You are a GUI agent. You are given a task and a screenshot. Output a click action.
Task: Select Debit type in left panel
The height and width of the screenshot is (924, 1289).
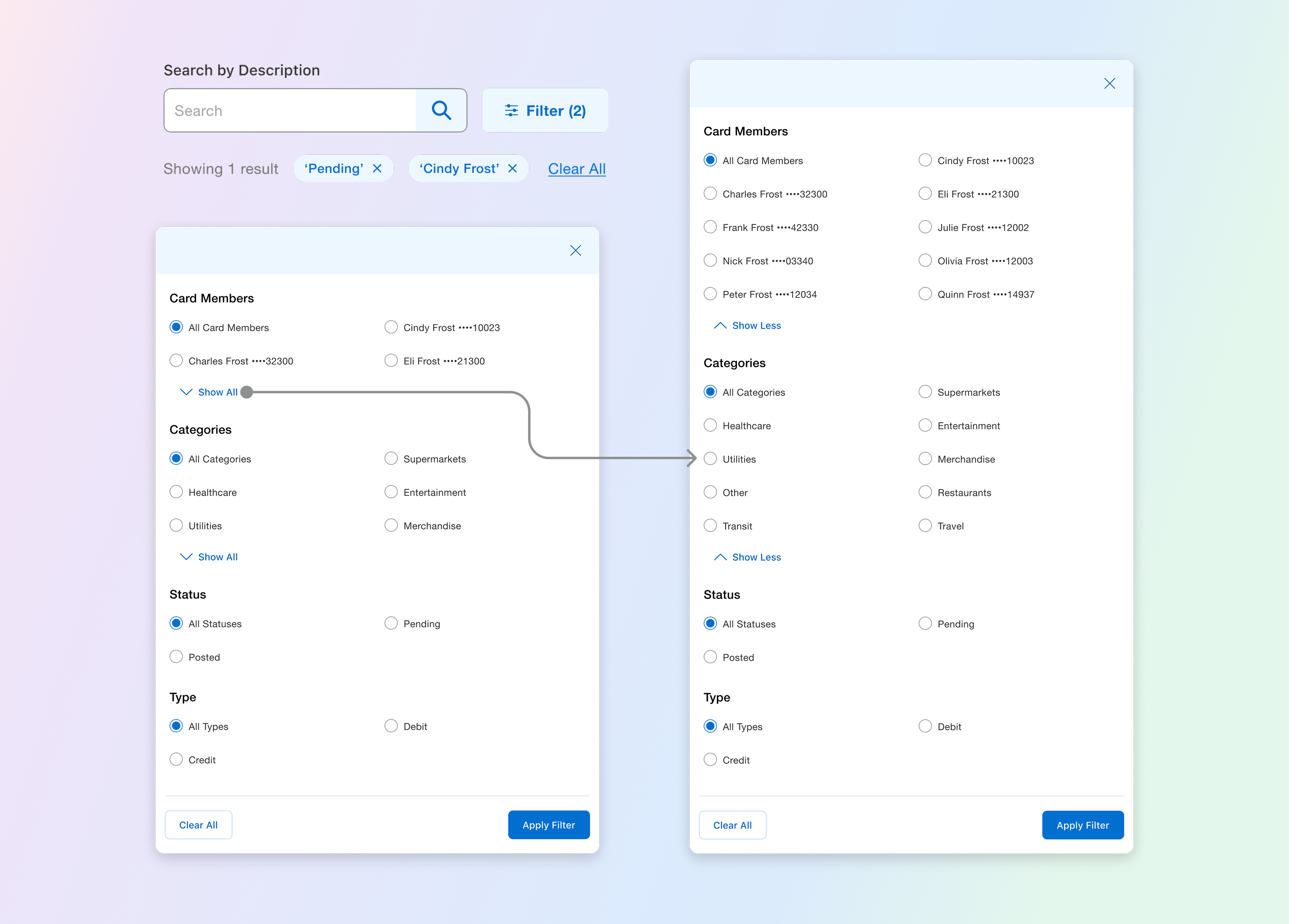(391, 726)
